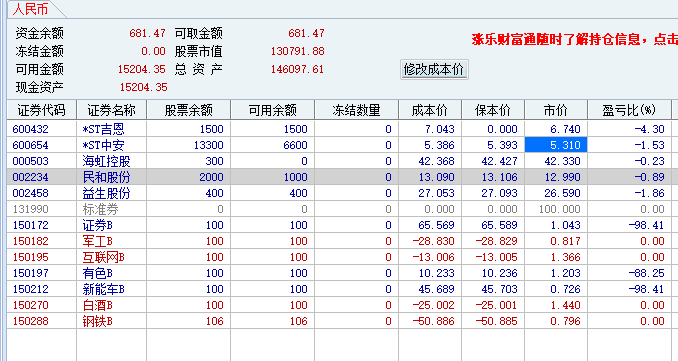
Task: Select fund code 150172
Action: (30, 225)
